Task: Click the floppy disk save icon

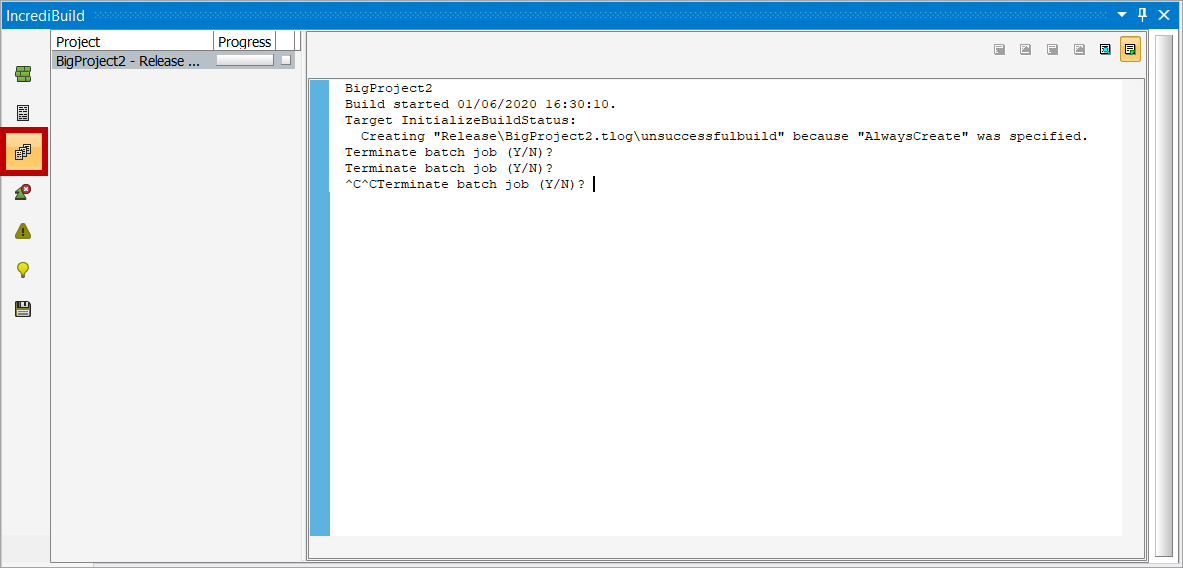Action: pos(23,309)
